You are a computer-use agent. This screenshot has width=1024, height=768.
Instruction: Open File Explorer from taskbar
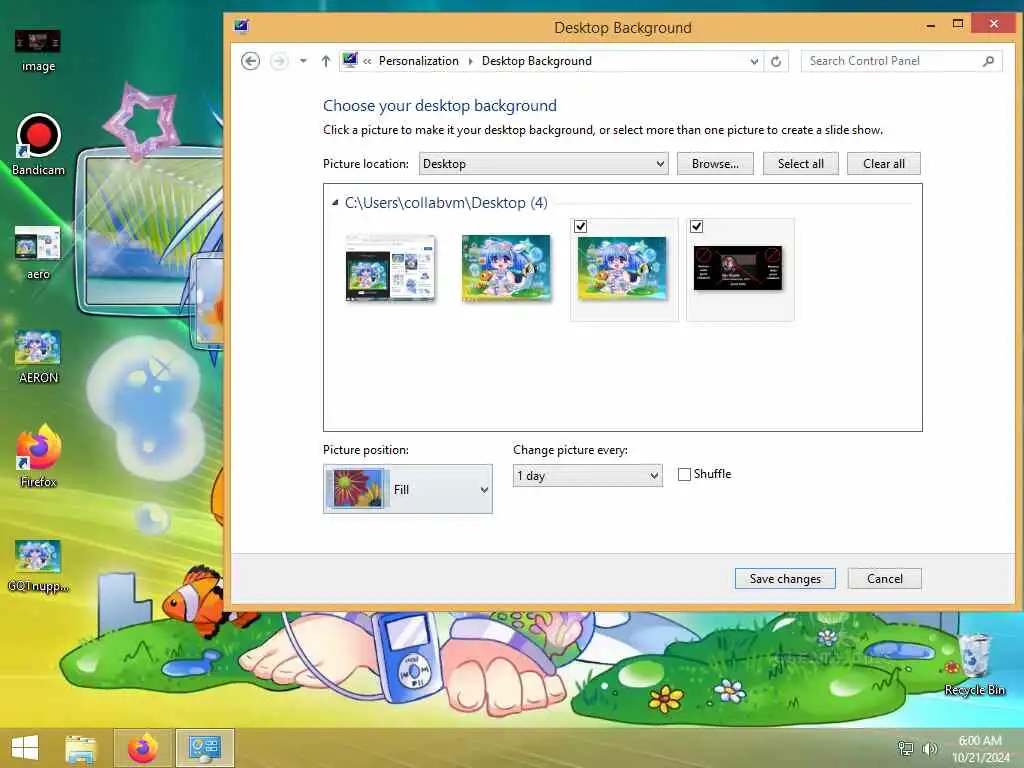(x=81, y=748)
